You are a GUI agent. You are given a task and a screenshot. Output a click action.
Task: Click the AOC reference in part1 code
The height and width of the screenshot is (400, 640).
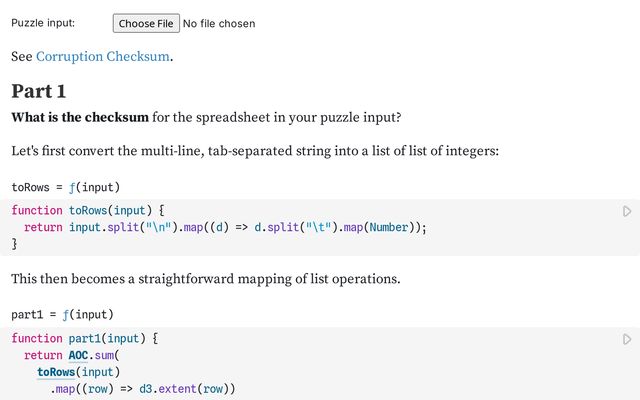[x=78, y=355]
